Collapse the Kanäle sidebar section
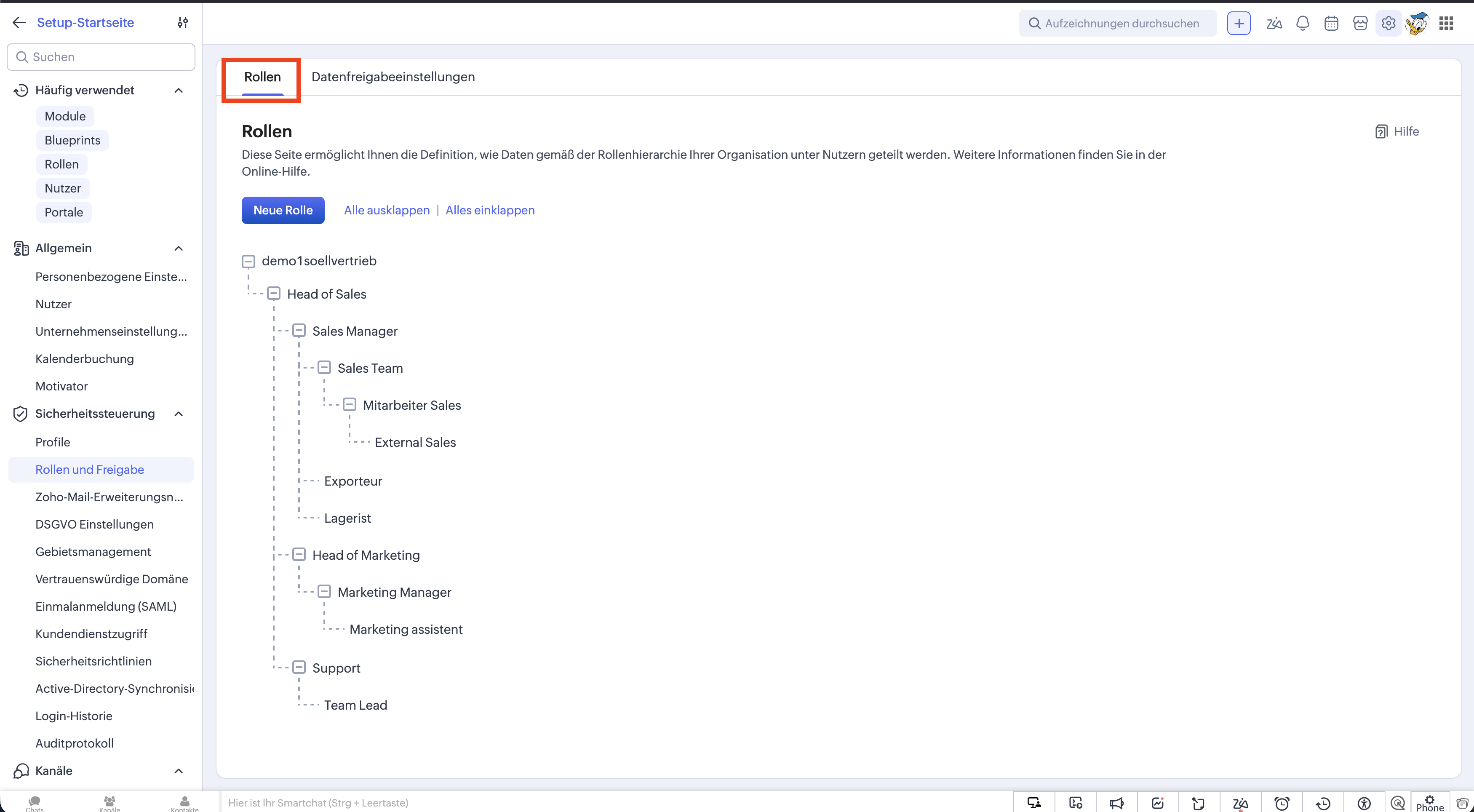The image size is (1474, 812). tap(179, 771)
